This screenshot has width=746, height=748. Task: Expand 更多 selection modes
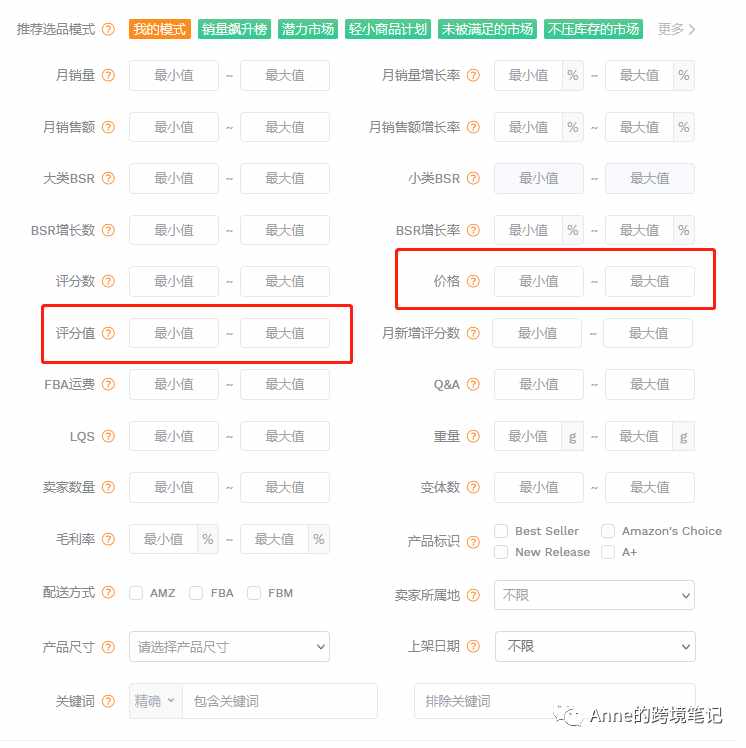point(676,29)
